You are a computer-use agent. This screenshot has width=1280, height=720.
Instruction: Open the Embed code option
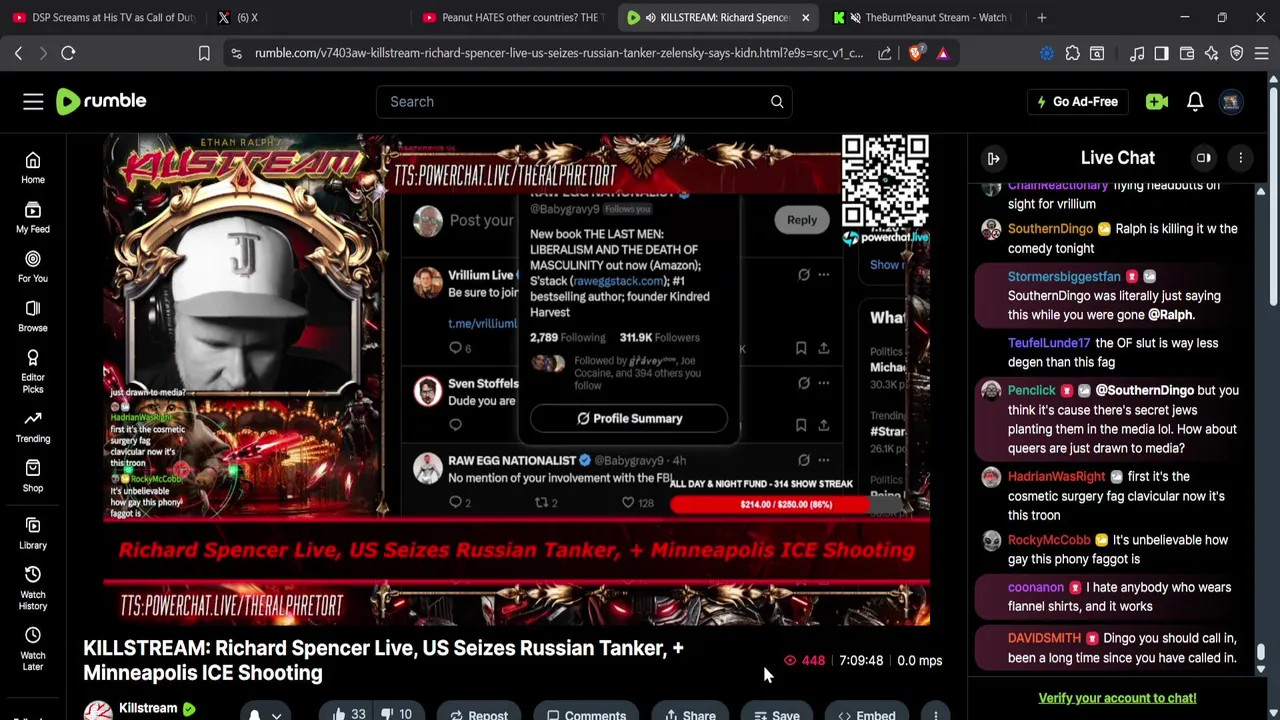click(x=866, y=714)
